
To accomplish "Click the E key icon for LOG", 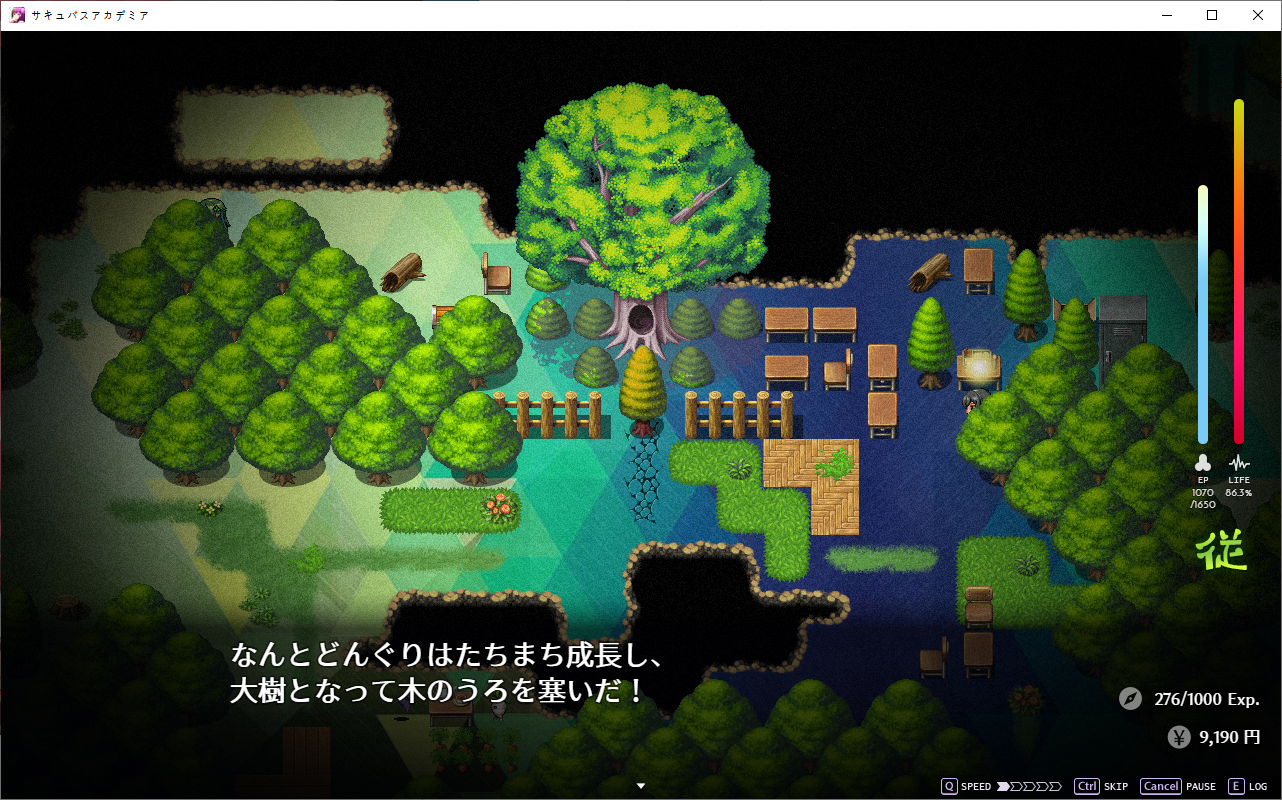I will coord(1236,786).
